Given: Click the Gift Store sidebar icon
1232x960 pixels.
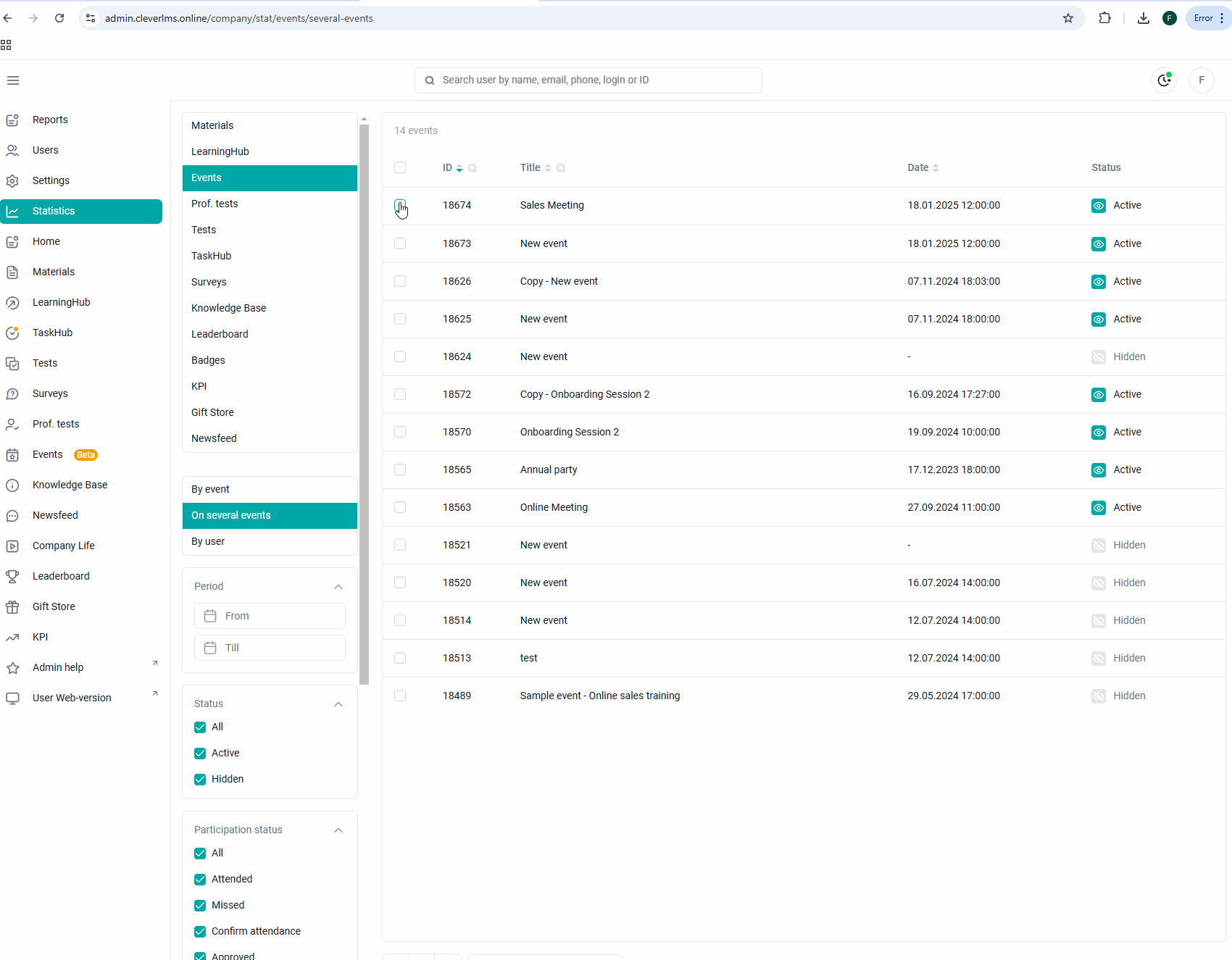Looking at the screenshot, I should coord(12,607).
